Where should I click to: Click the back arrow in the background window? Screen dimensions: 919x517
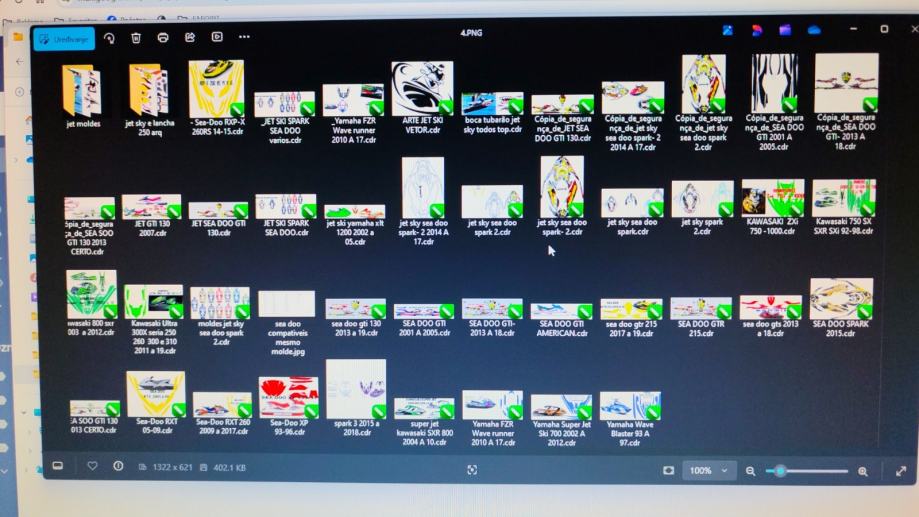coord(20,61)
